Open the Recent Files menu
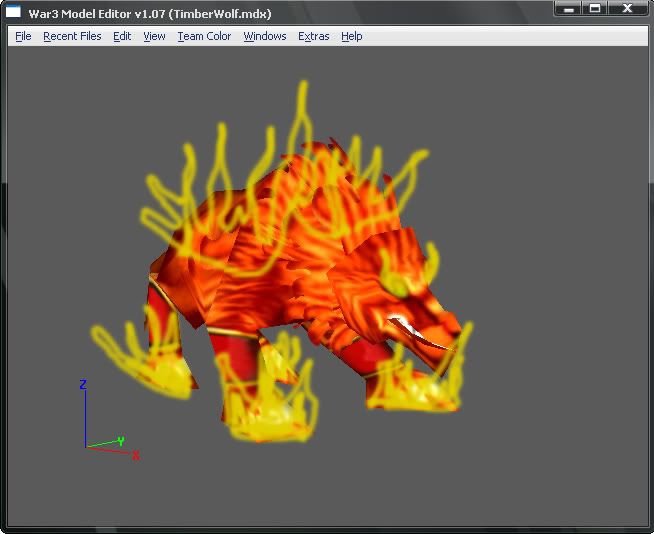This screenshot has width=654, height=534. coord(72,36)
